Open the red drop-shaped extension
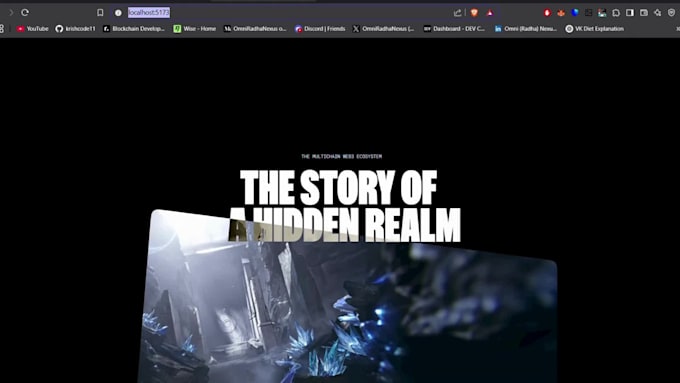 (x=547, y=13)
